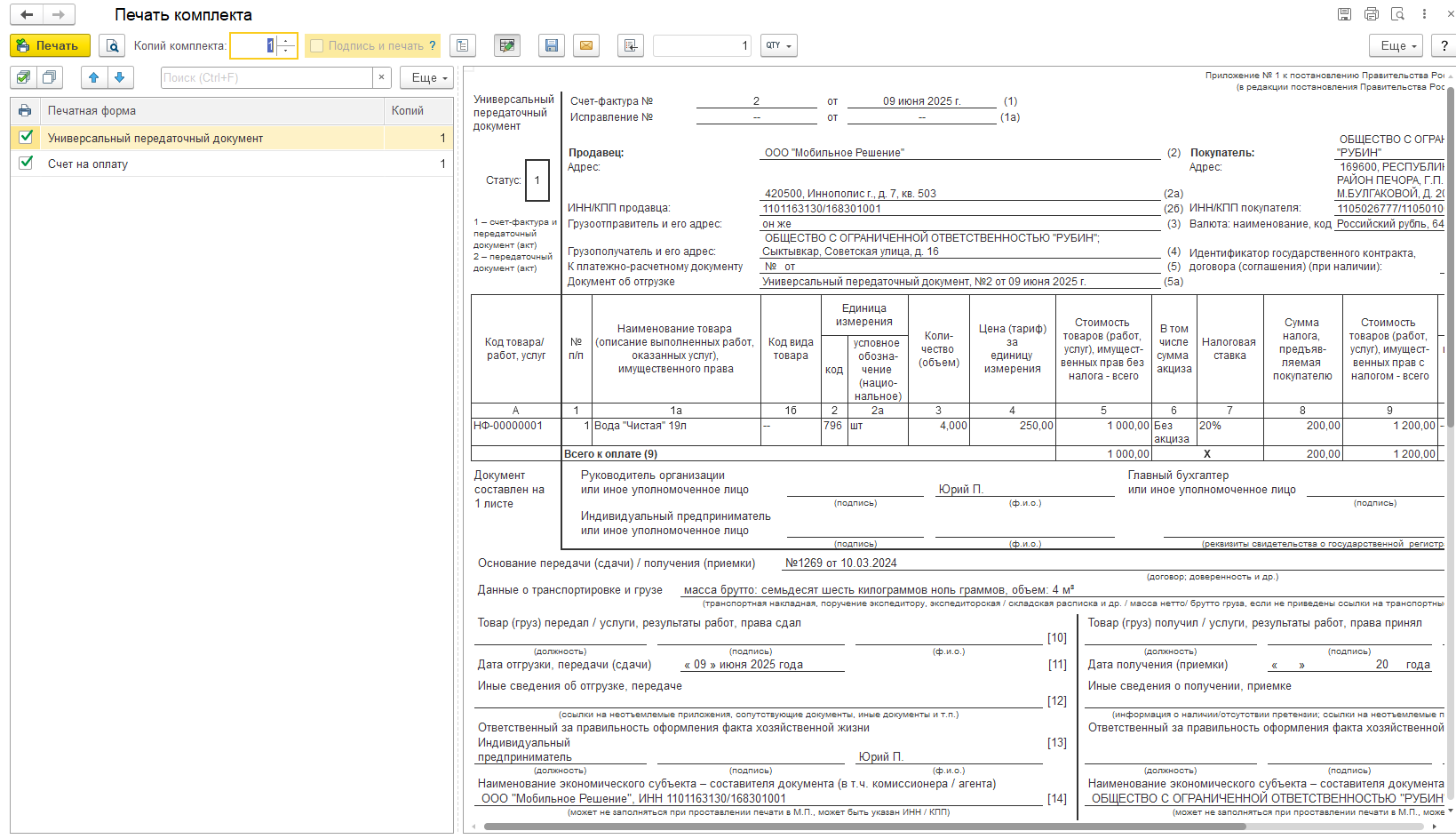Move selected form up with blue up arrow
This screenshot has width=1456, height=839.
pos(94,77)
